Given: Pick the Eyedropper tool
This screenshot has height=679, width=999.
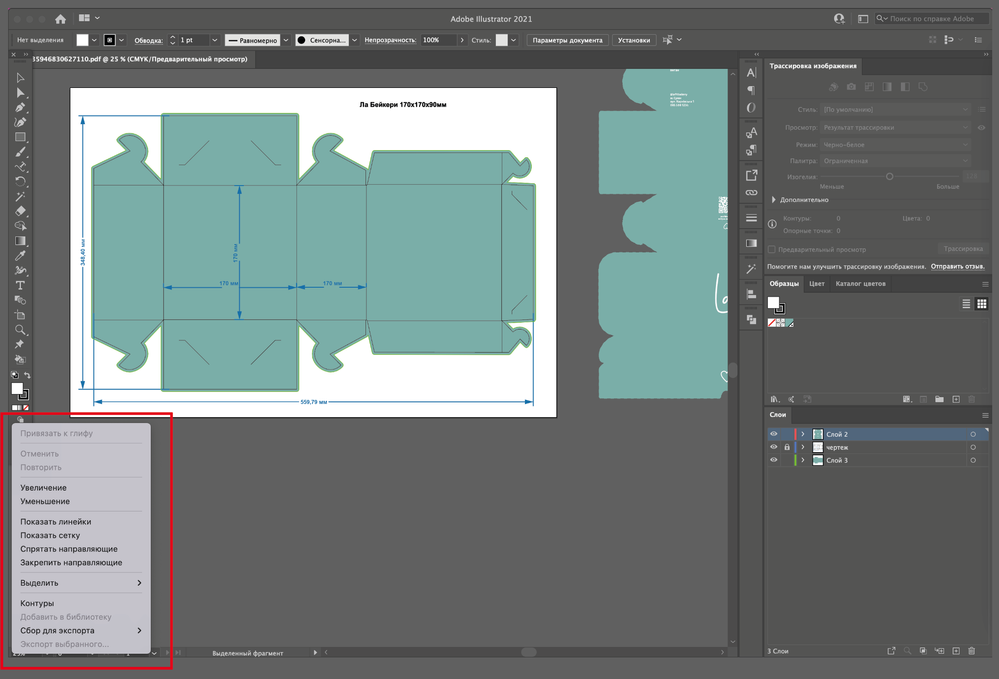Looking at the screenshot, I should [20, 255].
